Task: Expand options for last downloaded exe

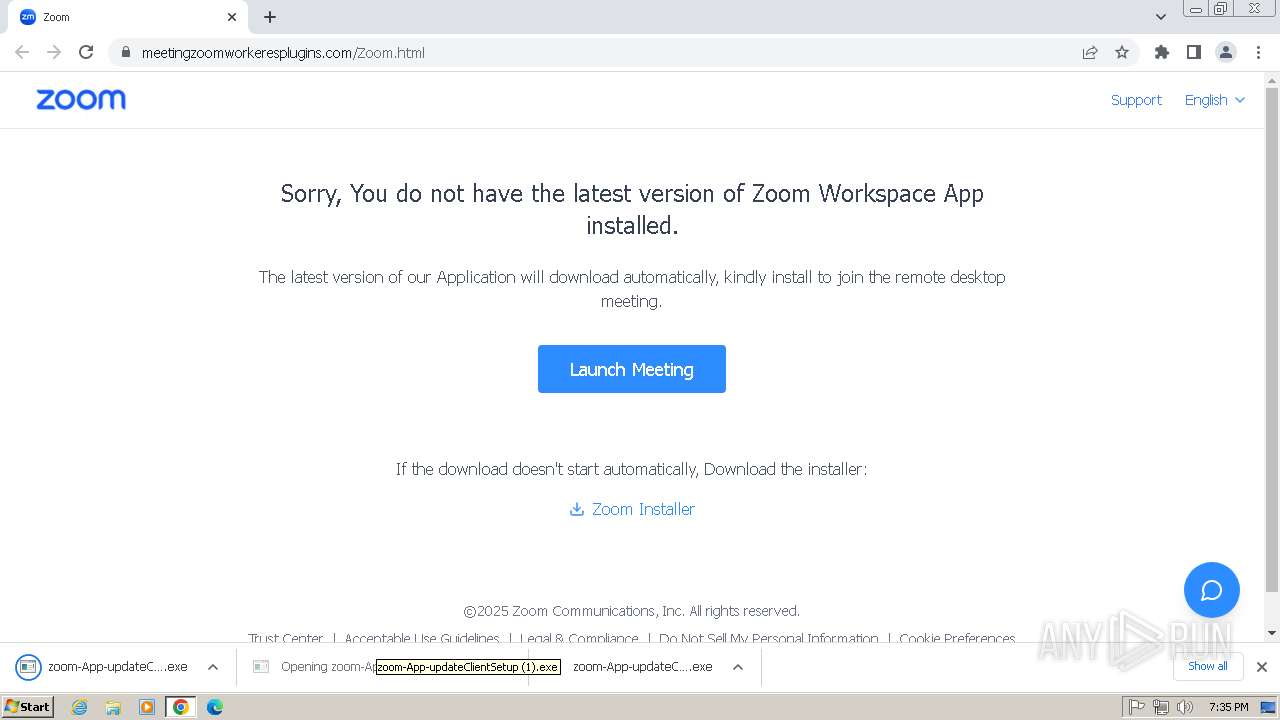Action: [x=738, y=667]
